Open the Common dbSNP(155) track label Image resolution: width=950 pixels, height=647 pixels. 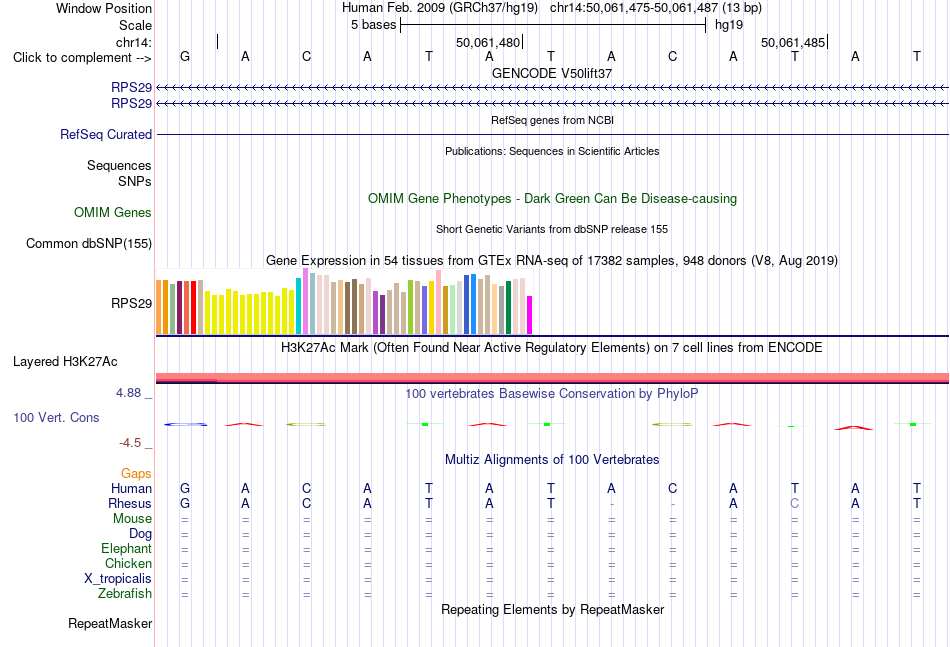point(88,244)
